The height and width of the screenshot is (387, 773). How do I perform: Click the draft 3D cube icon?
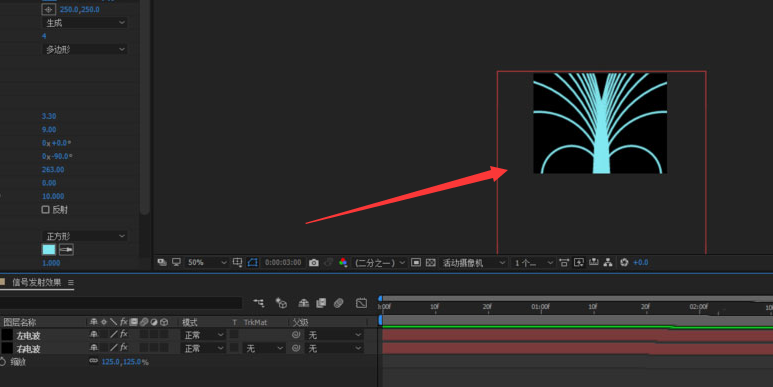pos(281,303)
